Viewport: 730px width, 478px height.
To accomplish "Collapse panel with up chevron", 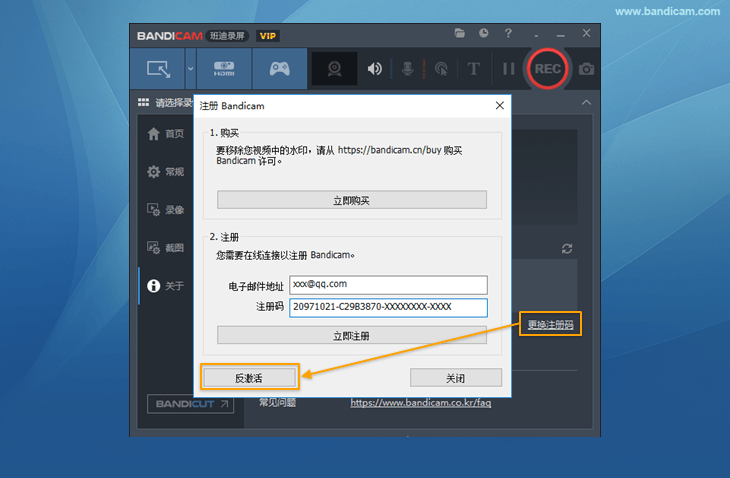I will point(586,102).
